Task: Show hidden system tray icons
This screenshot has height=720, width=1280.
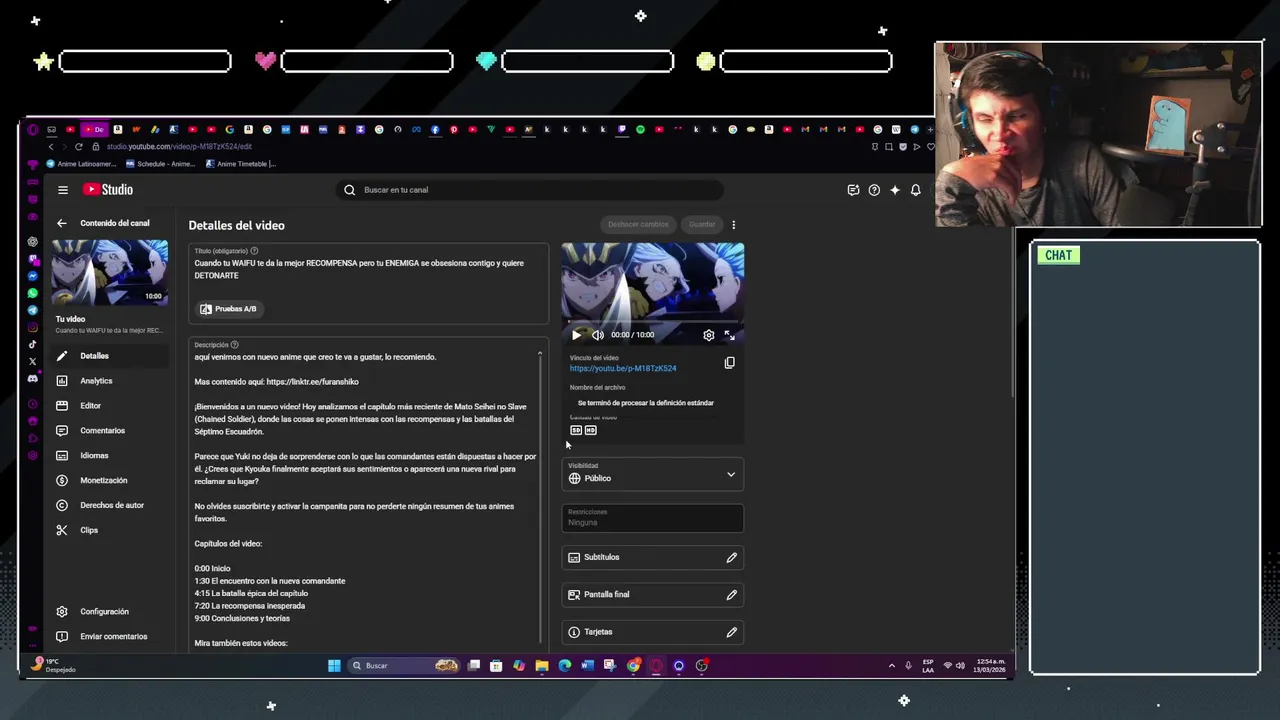Action: pyautogui.click(x=891, y=666)
